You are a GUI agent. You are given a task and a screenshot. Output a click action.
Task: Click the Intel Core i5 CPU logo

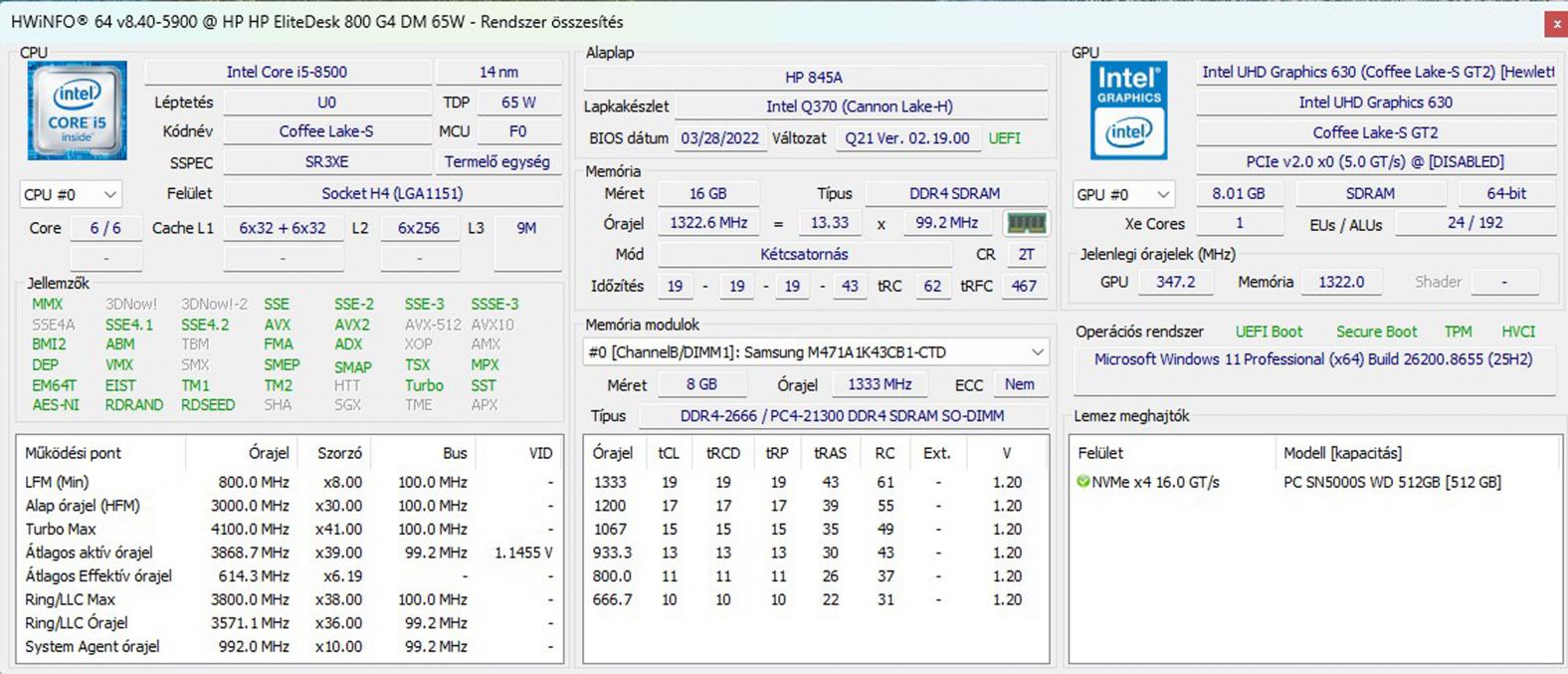78,111
